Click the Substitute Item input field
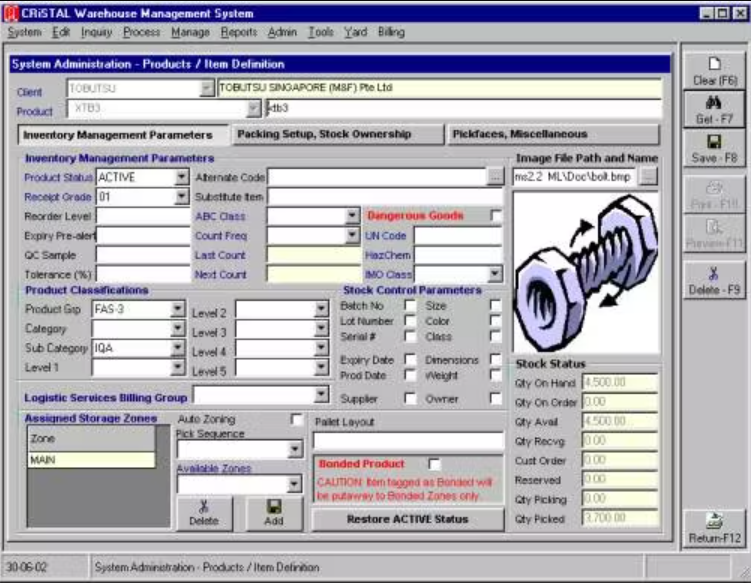 [385, 196]
